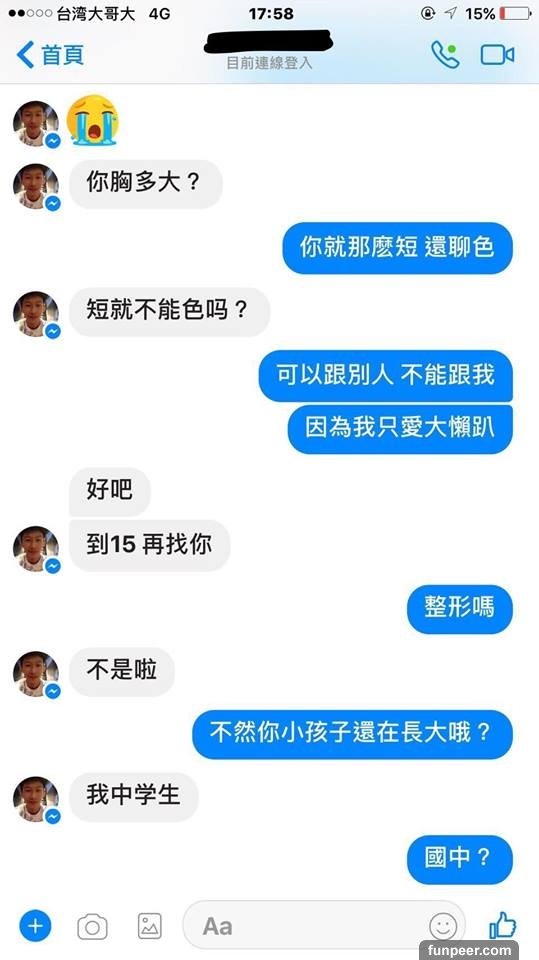Image resolution: width=539 pixels, height=960 pixels.
Task: Select the message 你胸多大？
Action: coord(146,184)
